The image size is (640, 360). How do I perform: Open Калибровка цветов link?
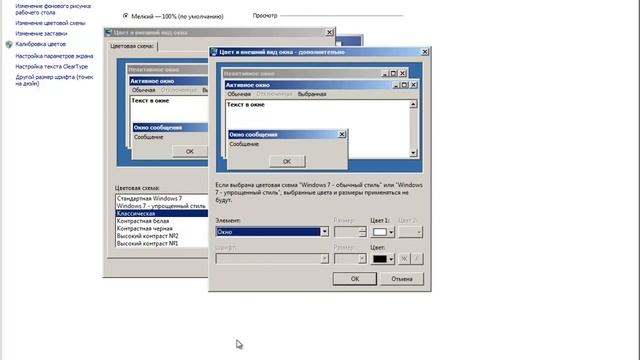pos(40,44)
